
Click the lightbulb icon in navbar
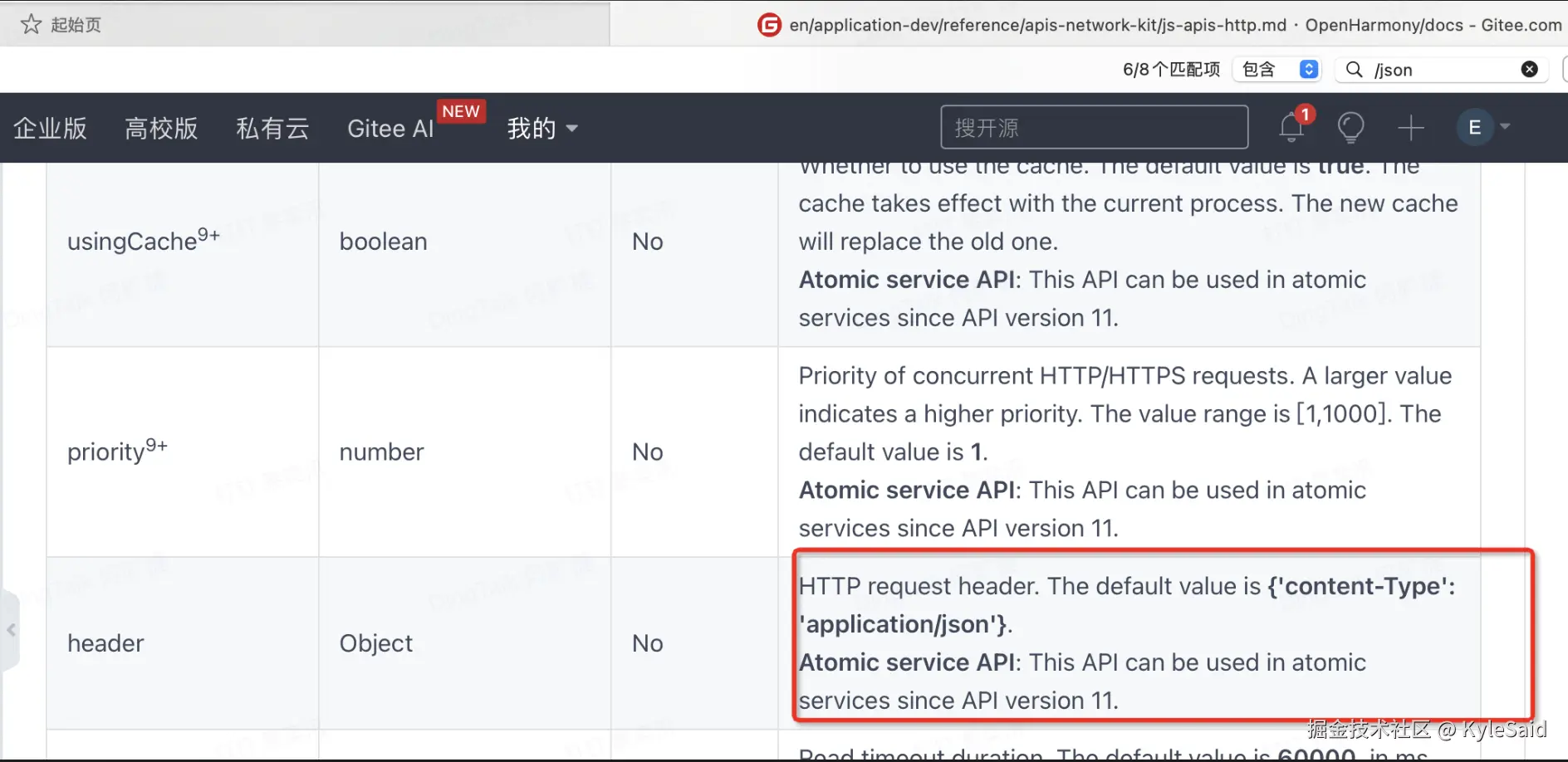point(1350,128)
